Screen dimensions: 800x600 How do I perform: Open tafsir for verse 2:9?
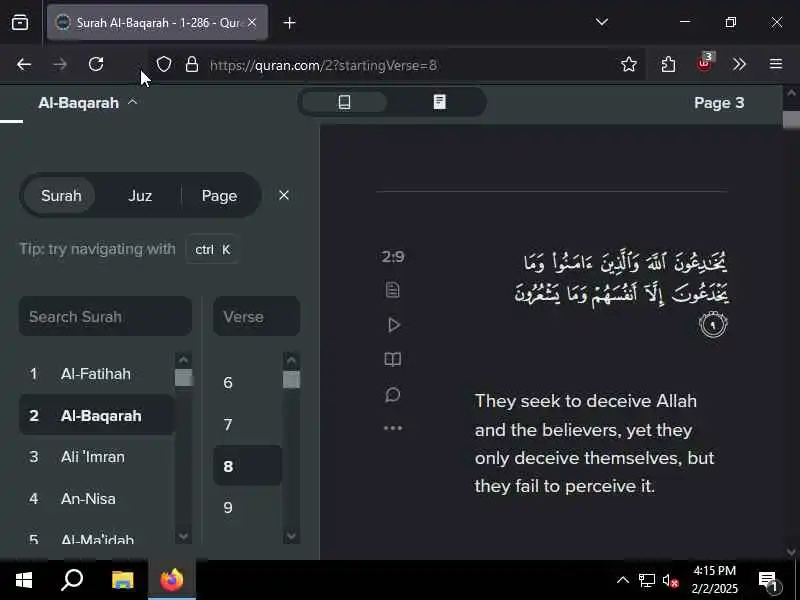(x=393, y=360)
